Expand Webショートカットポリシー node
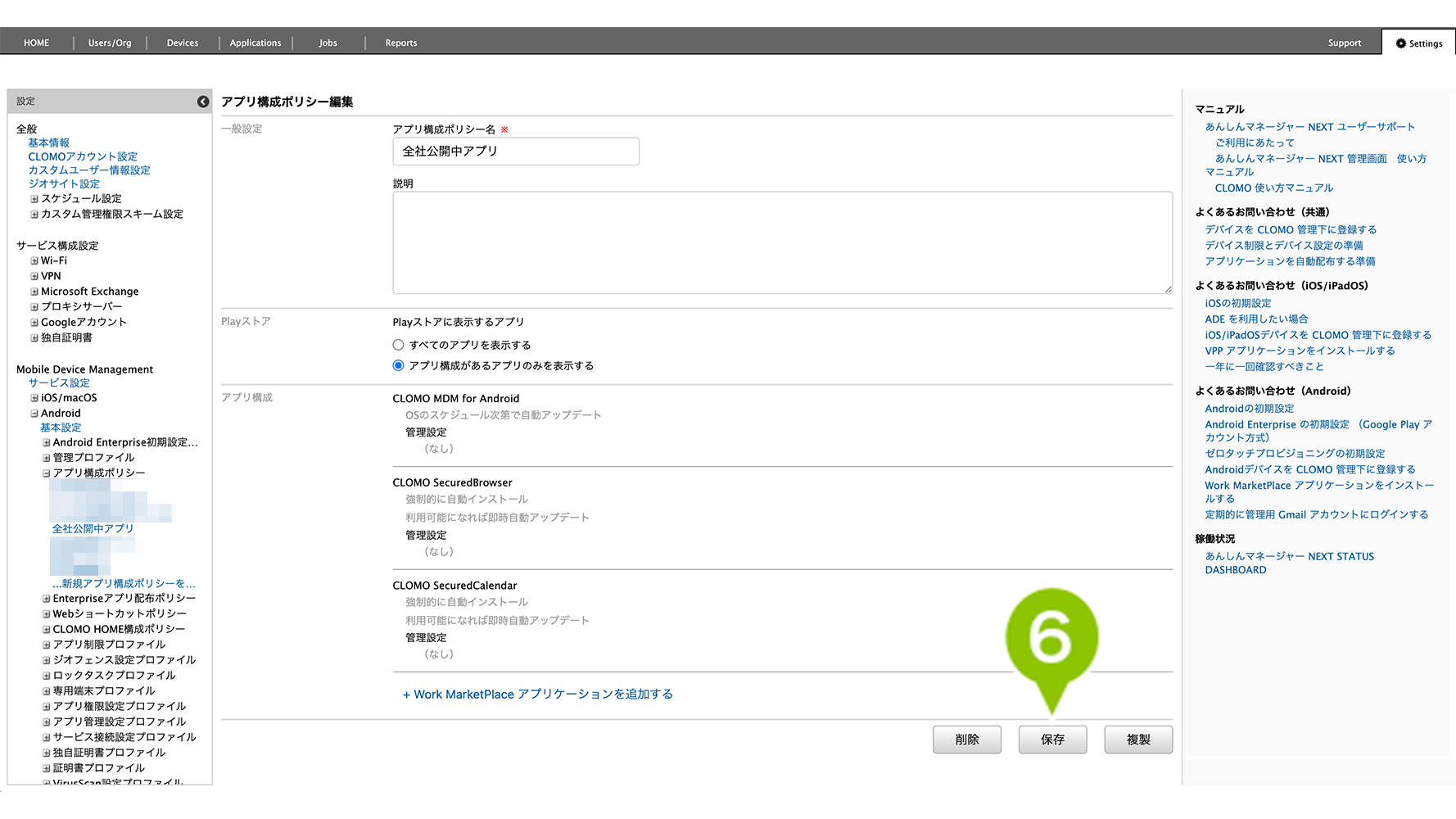This screenshot has width=1456, height=819. point(47,614)
